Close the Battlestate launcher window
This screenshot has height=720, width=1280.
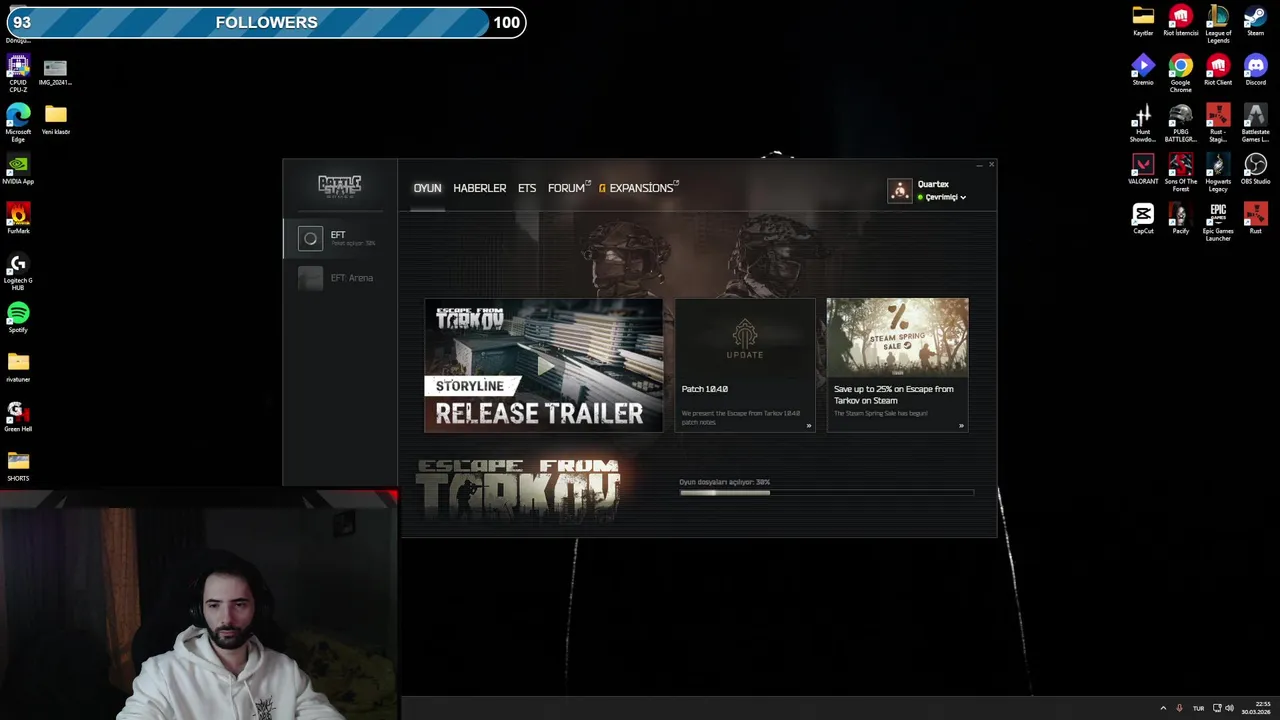991,165
